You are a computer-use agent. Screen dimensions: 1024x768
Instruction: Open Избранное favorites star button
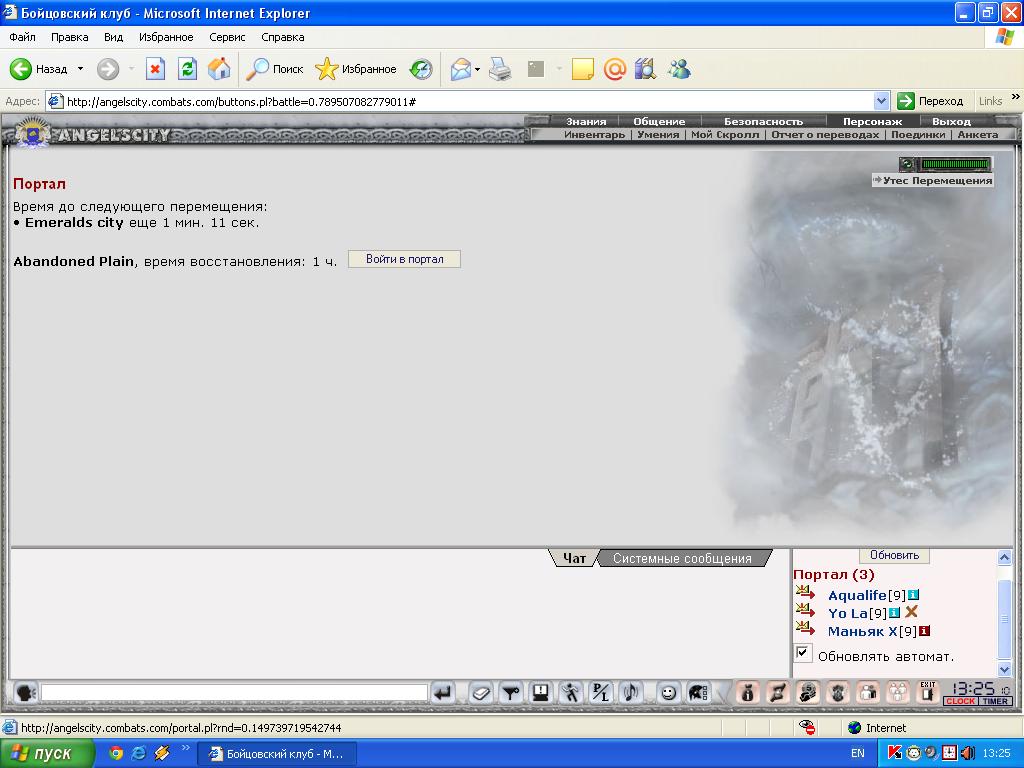point(356,69)
